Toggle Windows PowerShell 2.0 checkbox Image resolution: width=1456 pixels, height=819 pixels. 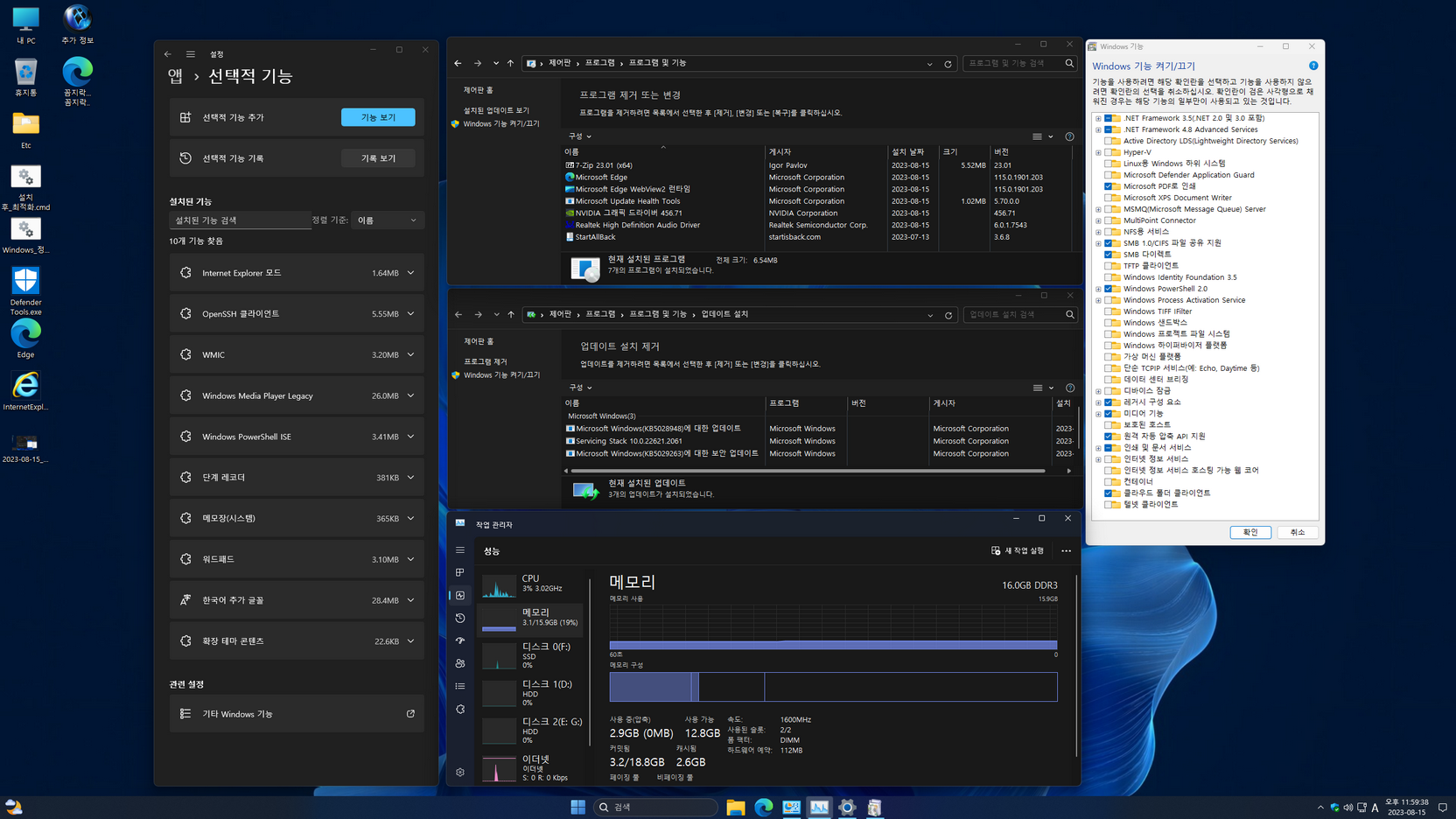pos(1108,289)
